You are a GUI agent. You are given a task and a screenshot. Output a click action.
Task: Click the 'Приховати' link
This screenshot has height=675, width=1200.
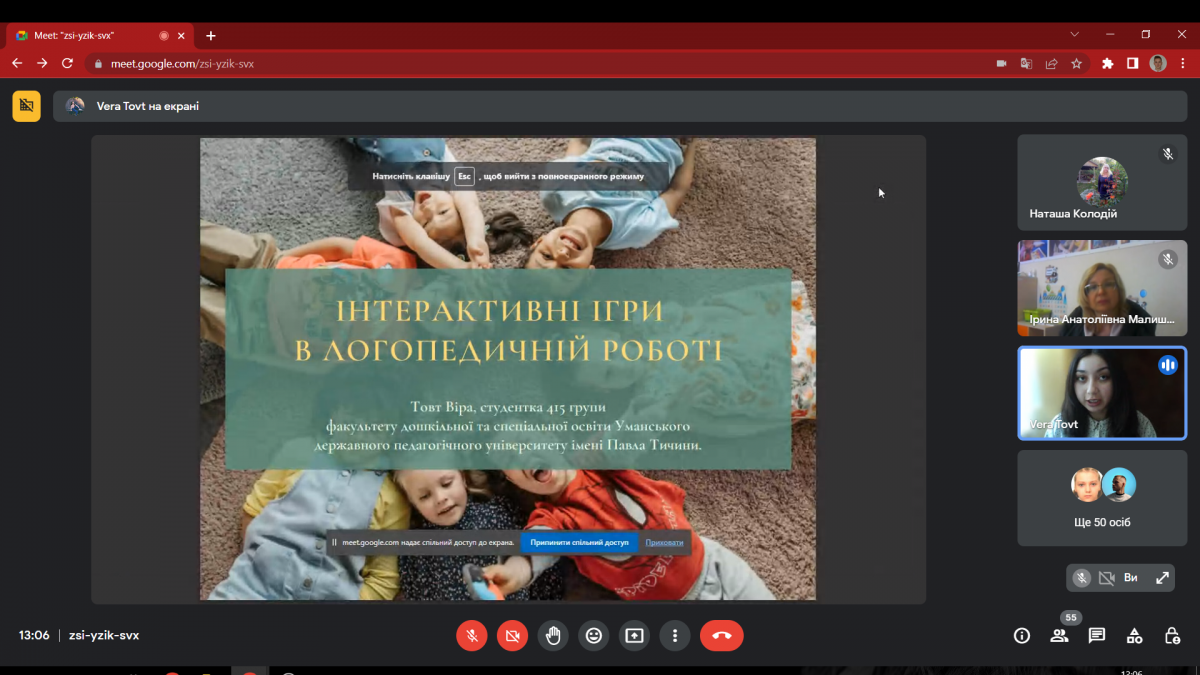(664, 542)
